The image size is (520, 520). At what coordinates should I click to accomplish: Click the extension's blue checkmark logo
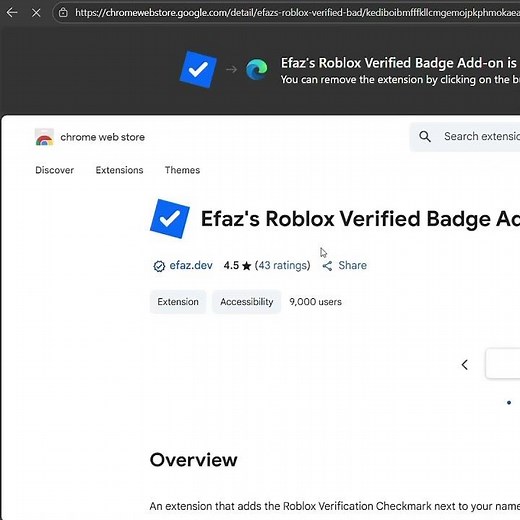click(x=170, y=219)
